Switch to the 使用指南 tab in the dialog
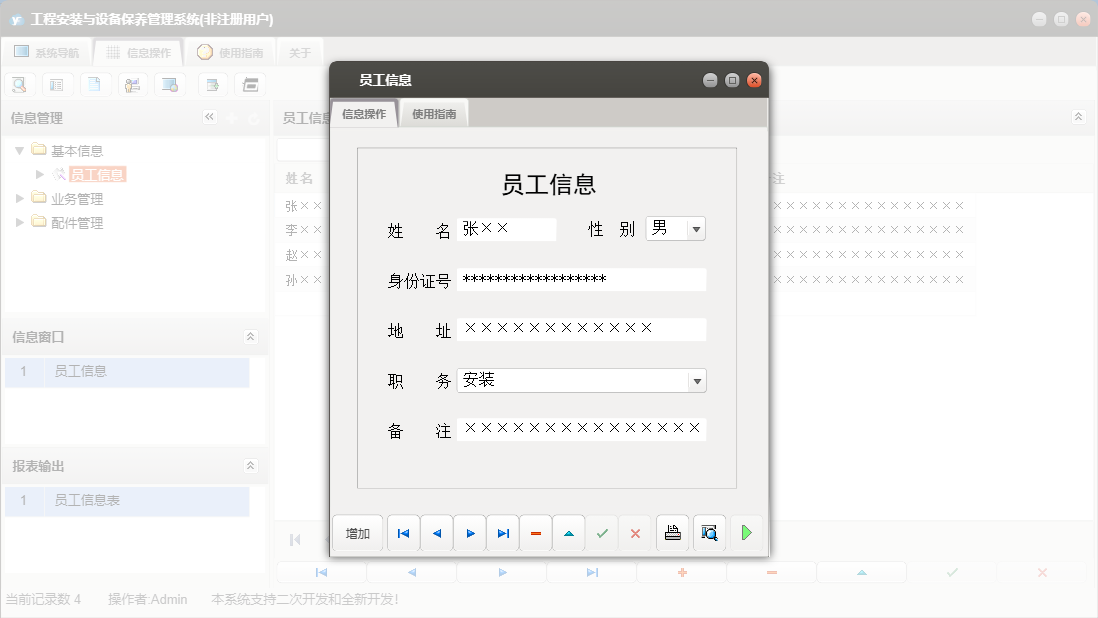Screen dimensions: 1098x618 coord(436,113)
